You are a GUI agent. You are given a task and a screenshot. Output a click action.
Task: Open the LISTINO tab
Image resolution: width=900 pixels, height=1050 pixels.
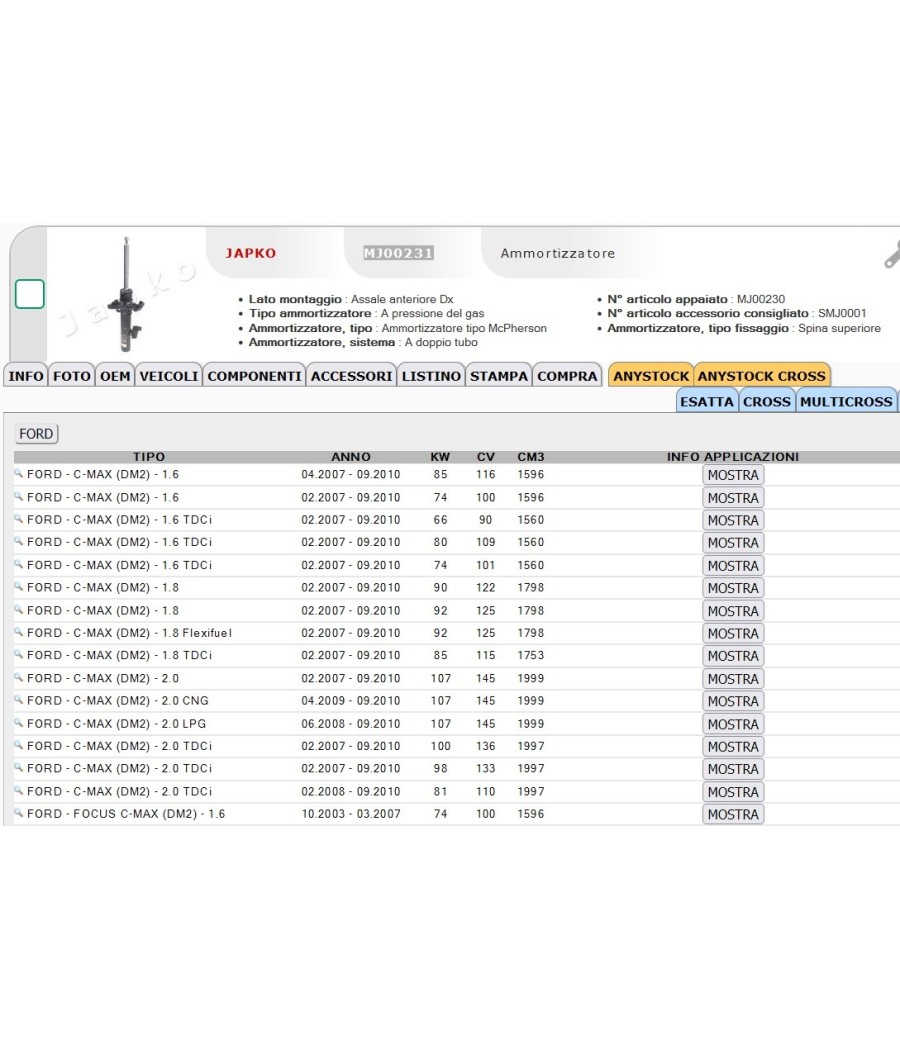431,376
